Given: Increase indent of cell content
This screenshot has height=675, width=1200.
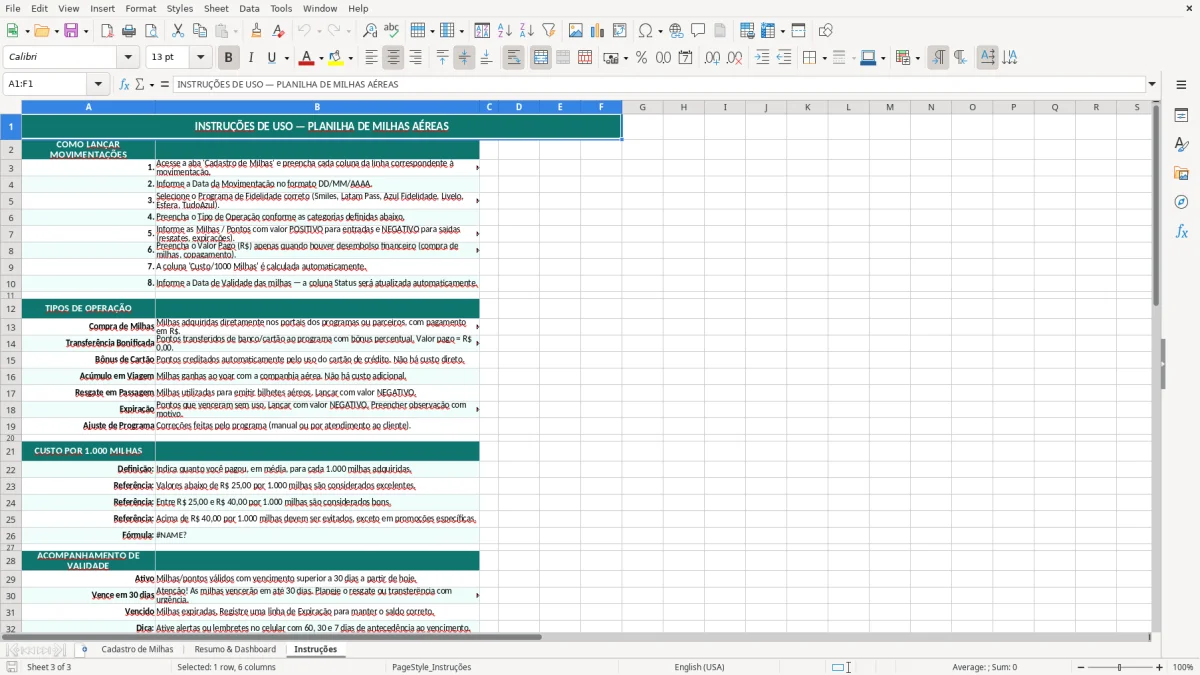Looking at the screenshot, I should [762, 58].
